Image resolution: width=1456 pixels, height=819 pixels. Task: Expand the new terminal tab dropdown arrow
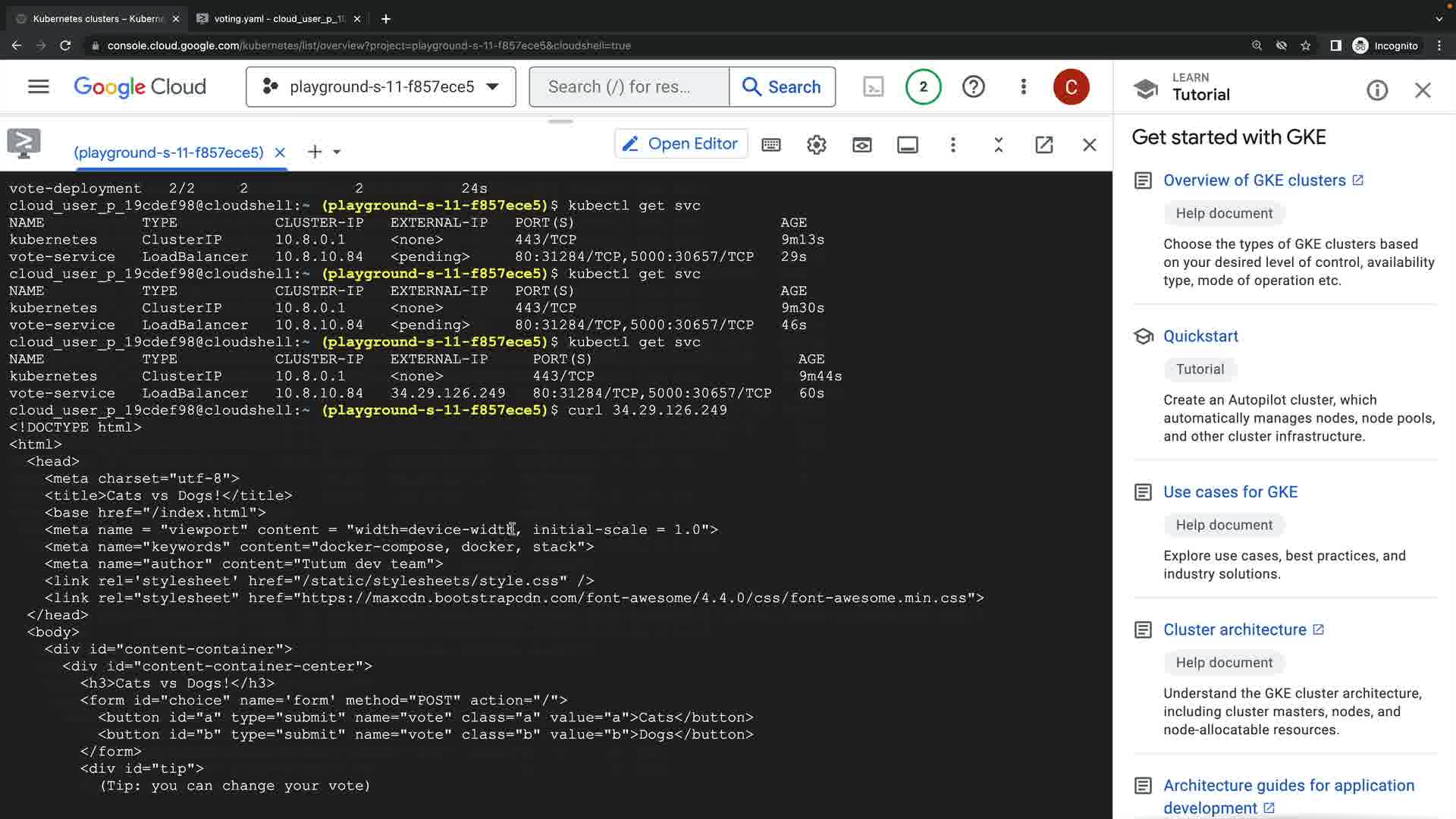pyautogui.click(x=337, y=152)
